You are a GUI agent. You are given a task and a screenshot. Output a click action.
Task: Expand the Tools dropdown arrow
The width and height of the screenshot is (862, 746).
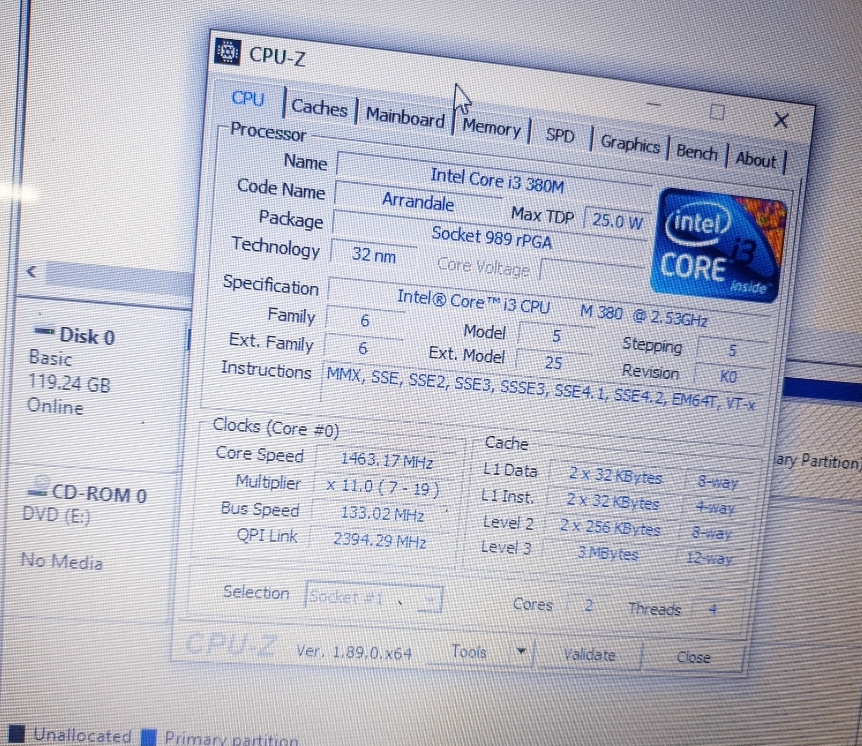[520, 653]
